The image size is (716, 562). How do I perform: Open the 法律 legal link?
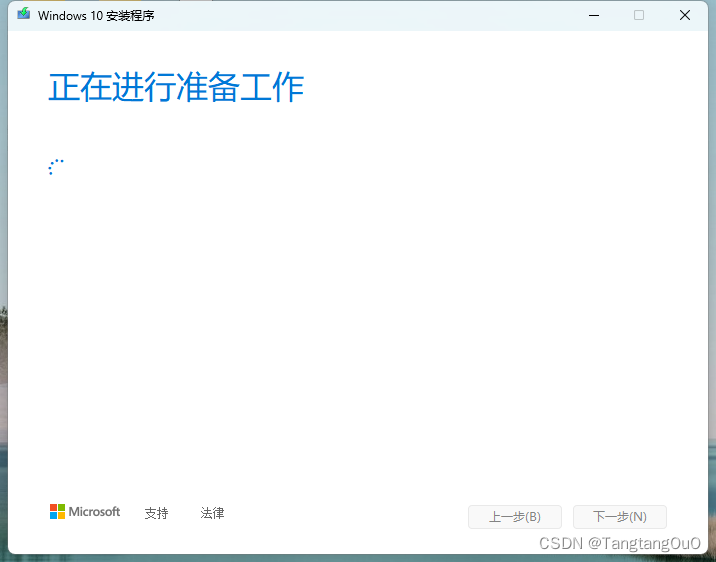[212, 513]
